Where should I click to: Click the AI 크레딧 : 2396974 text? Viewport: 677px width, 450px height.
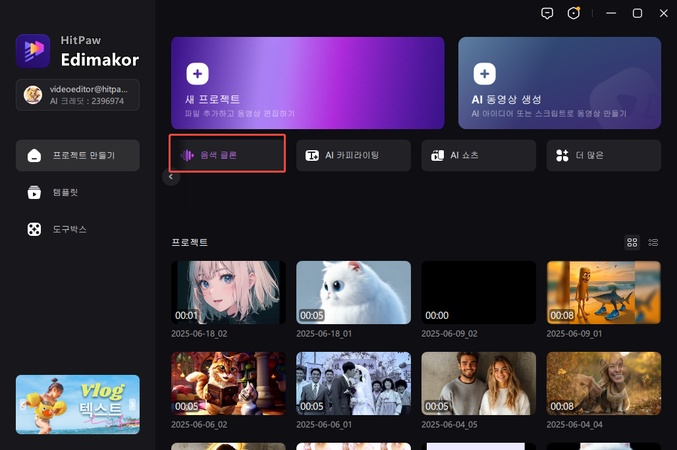tap(87, 101)
